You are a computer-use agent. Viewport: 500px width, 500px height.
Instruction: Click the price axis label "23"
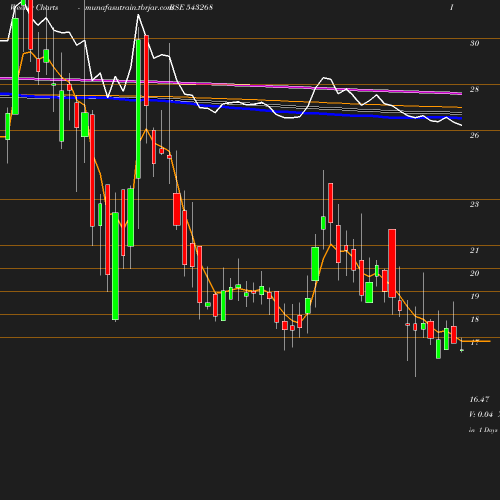[474, 204]
